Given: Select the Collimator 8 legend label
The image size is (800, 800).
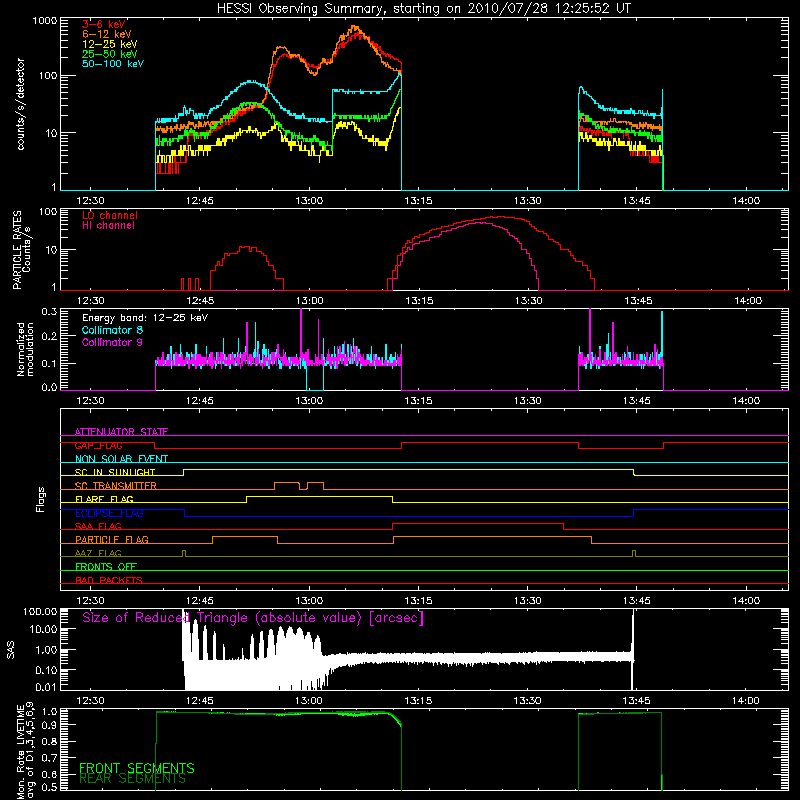Looking at the screenshot, I should (x=112, y=330).
